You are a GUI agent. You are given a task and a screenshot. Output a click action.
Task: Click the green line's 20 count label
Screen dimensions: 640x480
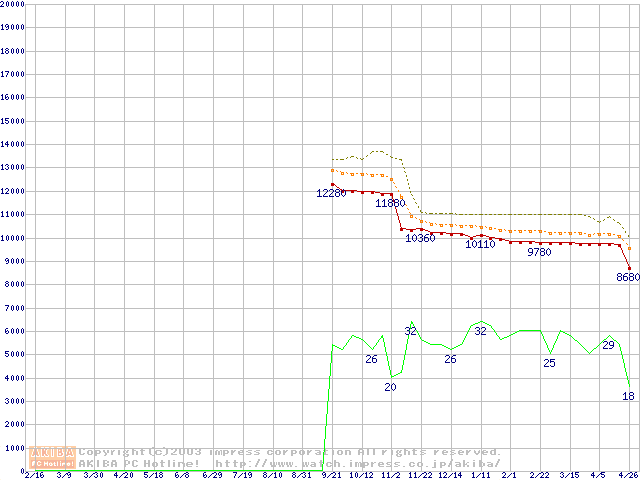tap(390, 387)
